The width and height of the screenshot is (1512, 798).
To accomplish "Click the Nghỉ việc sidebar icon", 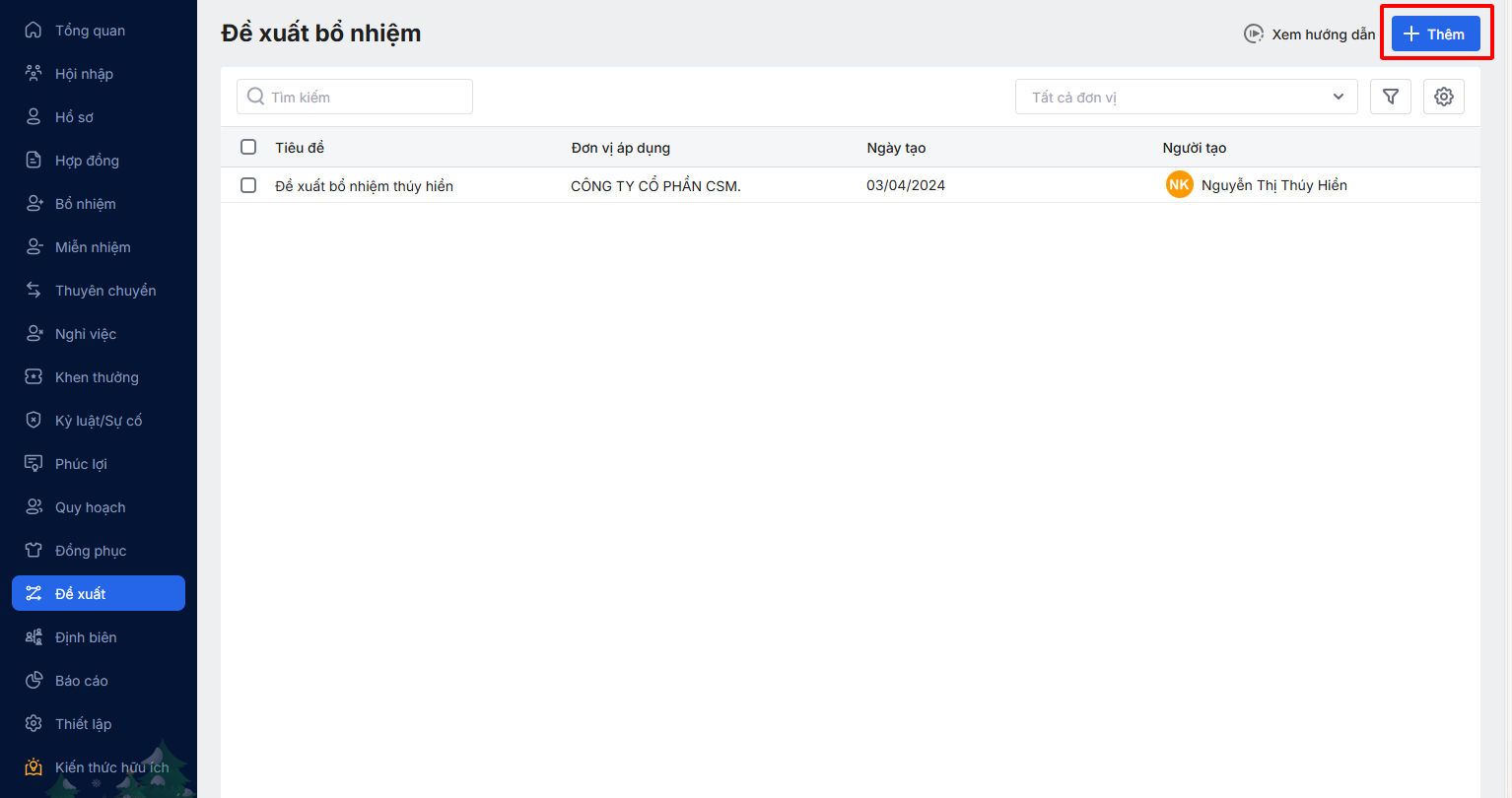I will 34,334.
